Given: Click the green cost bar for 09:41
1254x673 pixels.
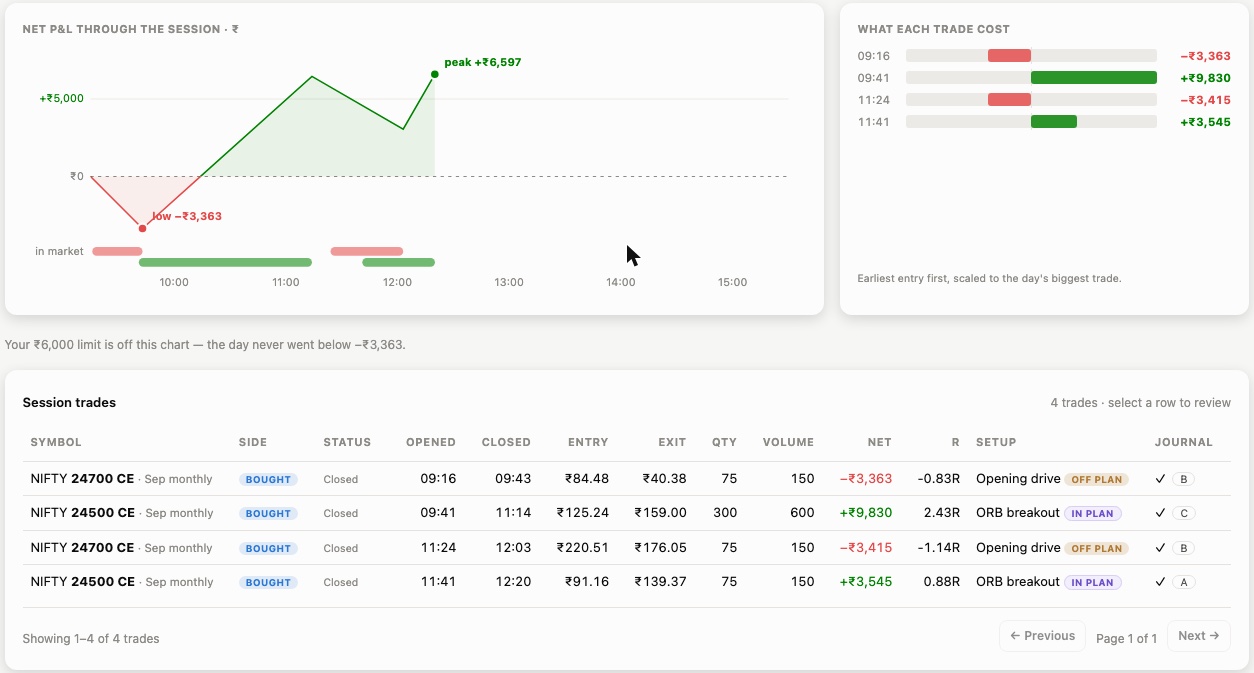Looking at the screenshot, I should coord(1094,78).
